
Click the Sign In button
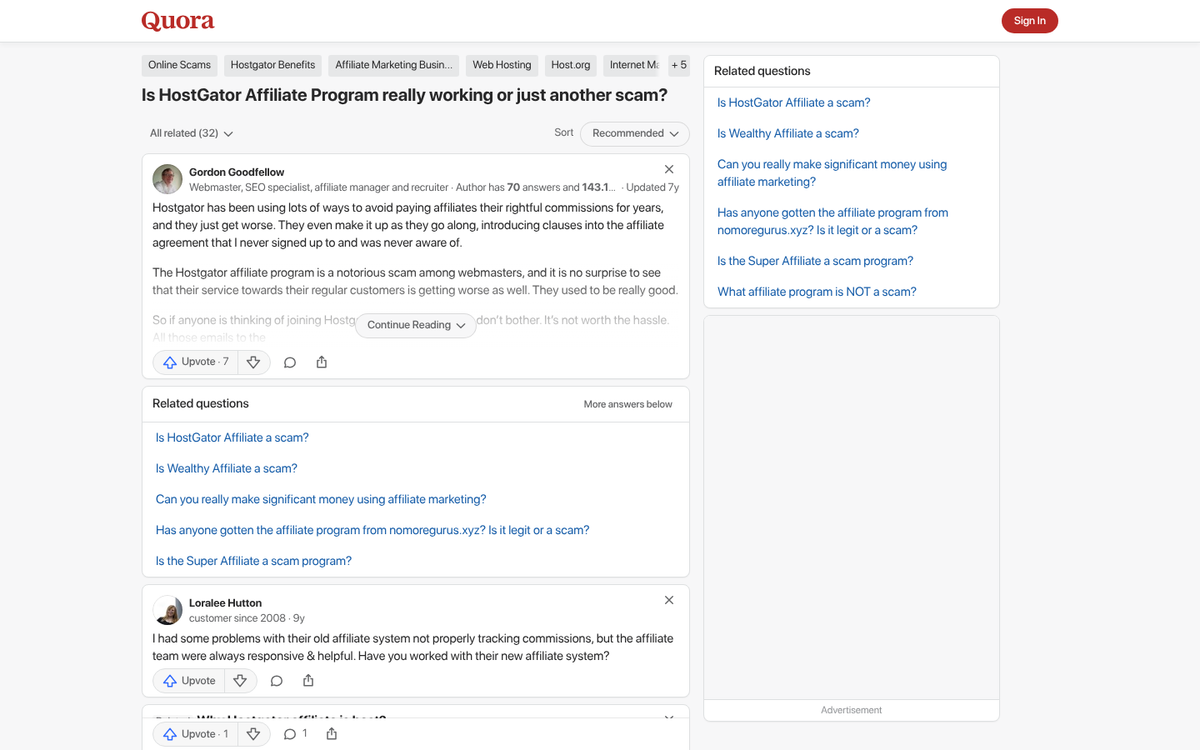pos(1029,20)
